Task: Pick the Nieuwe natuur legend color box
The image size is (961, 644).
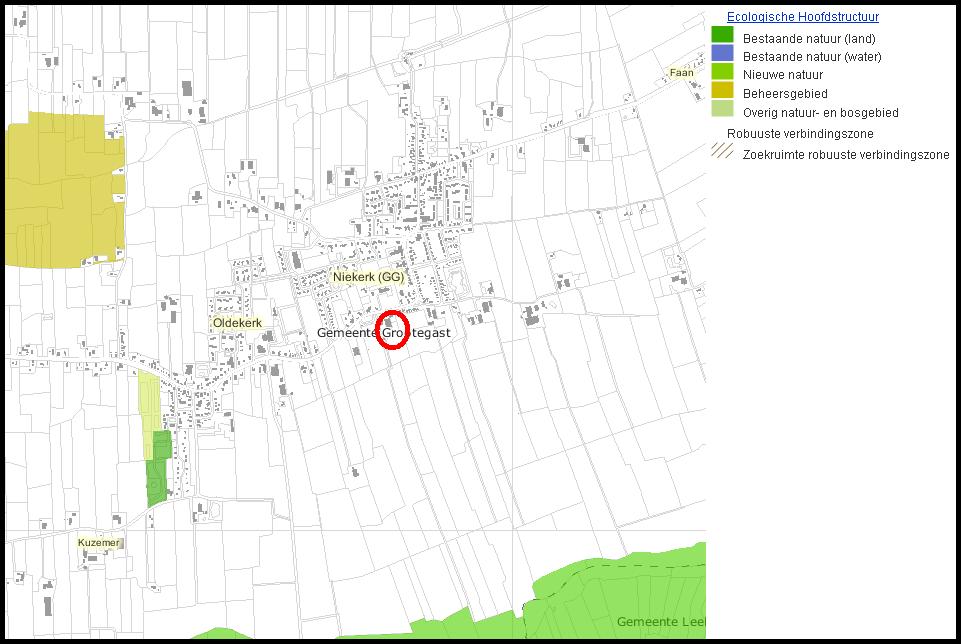Action: click(x=722, y=73)
